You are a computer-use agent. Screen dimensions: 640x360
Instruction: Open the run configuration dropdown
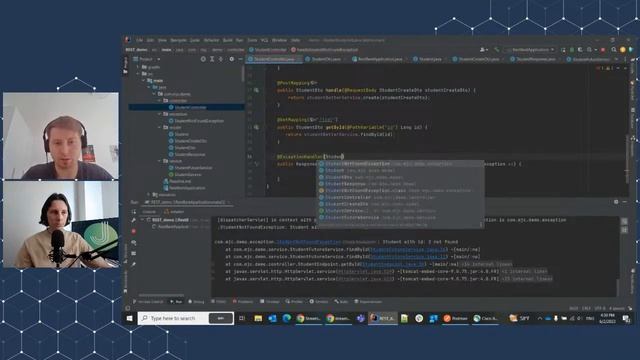530,50
